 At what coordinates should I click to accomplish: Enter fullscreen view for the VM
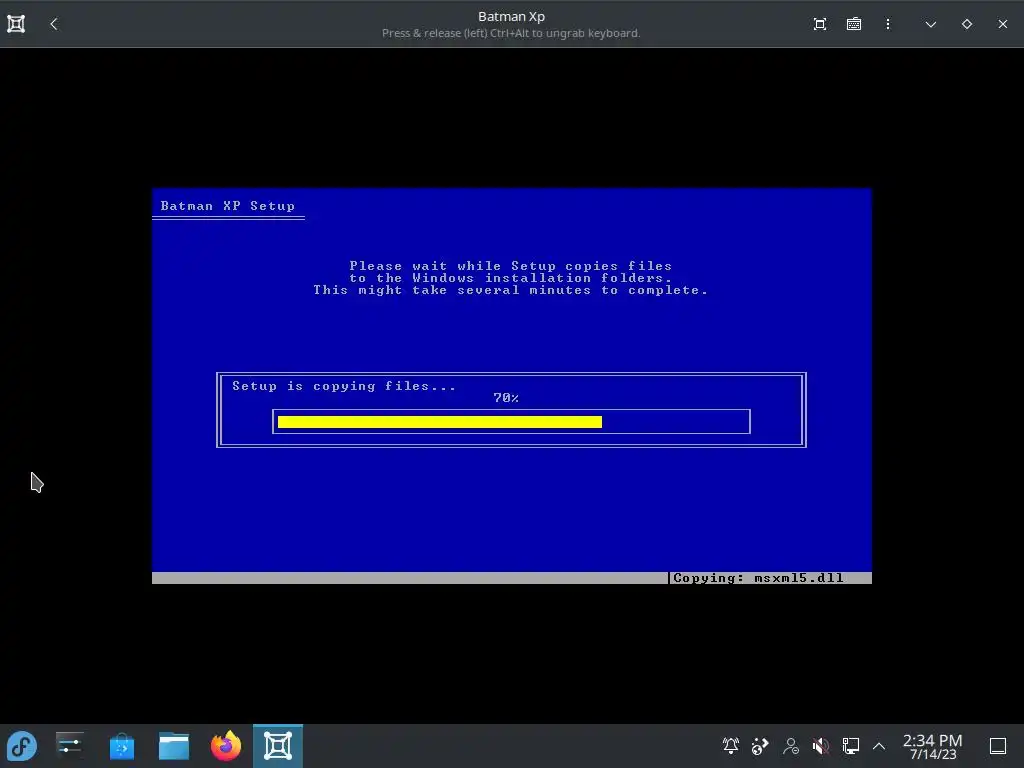820,24
